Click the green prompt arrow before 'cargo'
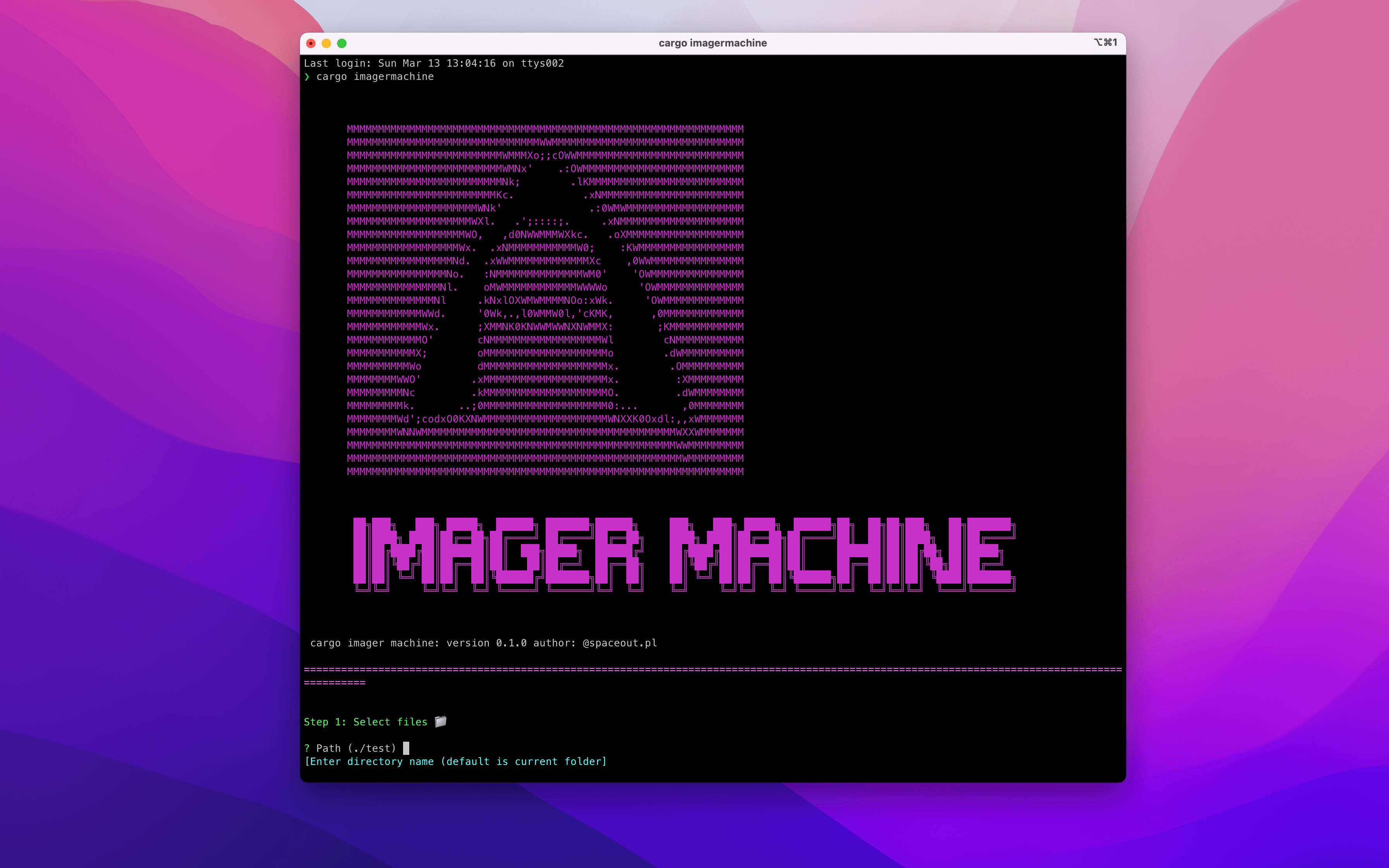 (x=307, y=76)
